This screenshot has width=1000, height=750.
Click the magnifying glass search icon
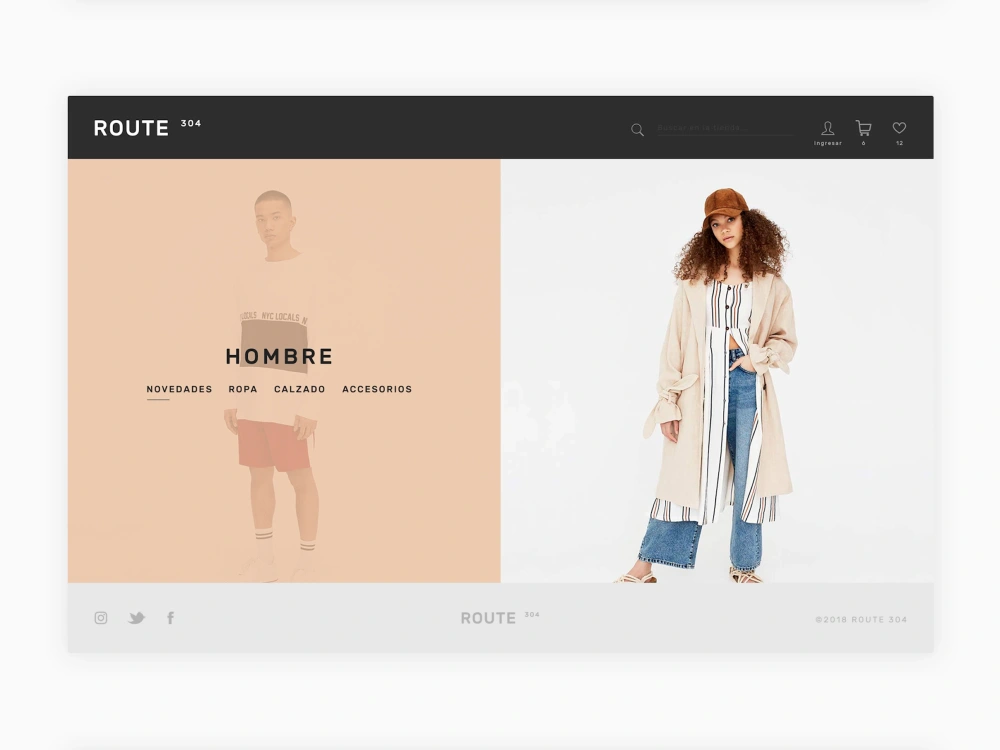pos(637,129)
